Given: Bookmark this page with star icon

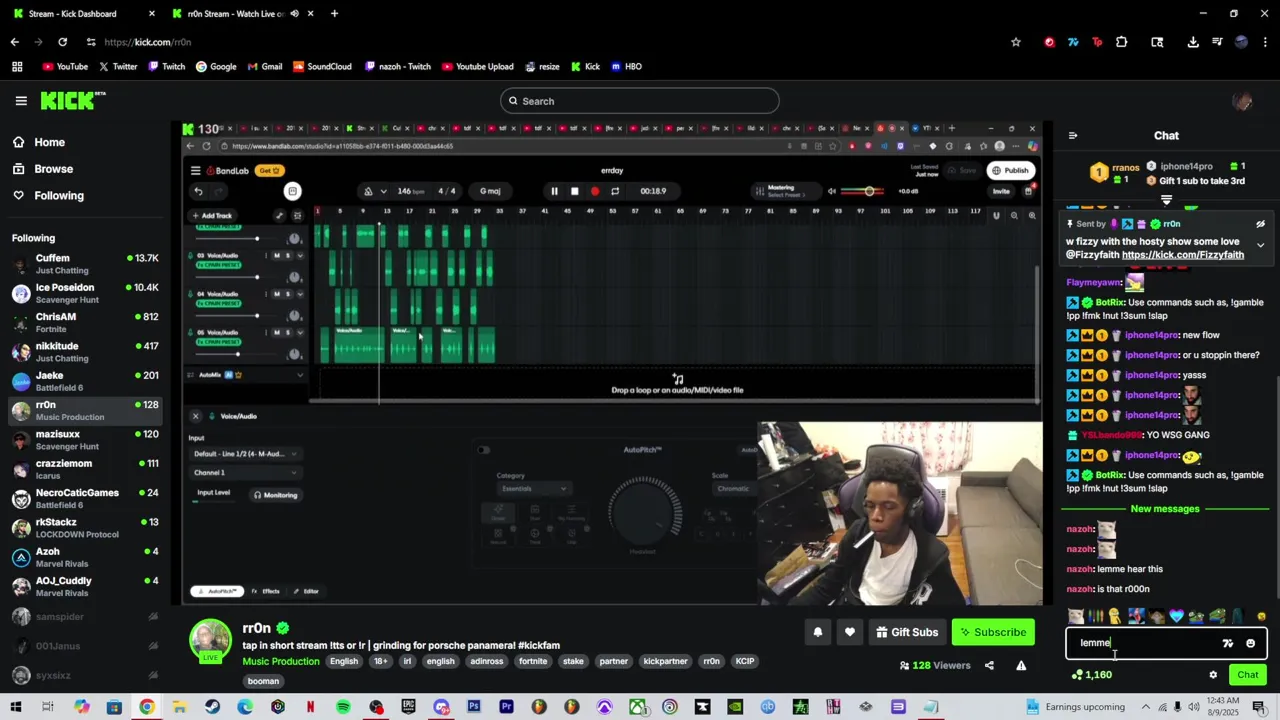Looking at the screenshot, I should pyautogui.click(x=1016, y=42).
